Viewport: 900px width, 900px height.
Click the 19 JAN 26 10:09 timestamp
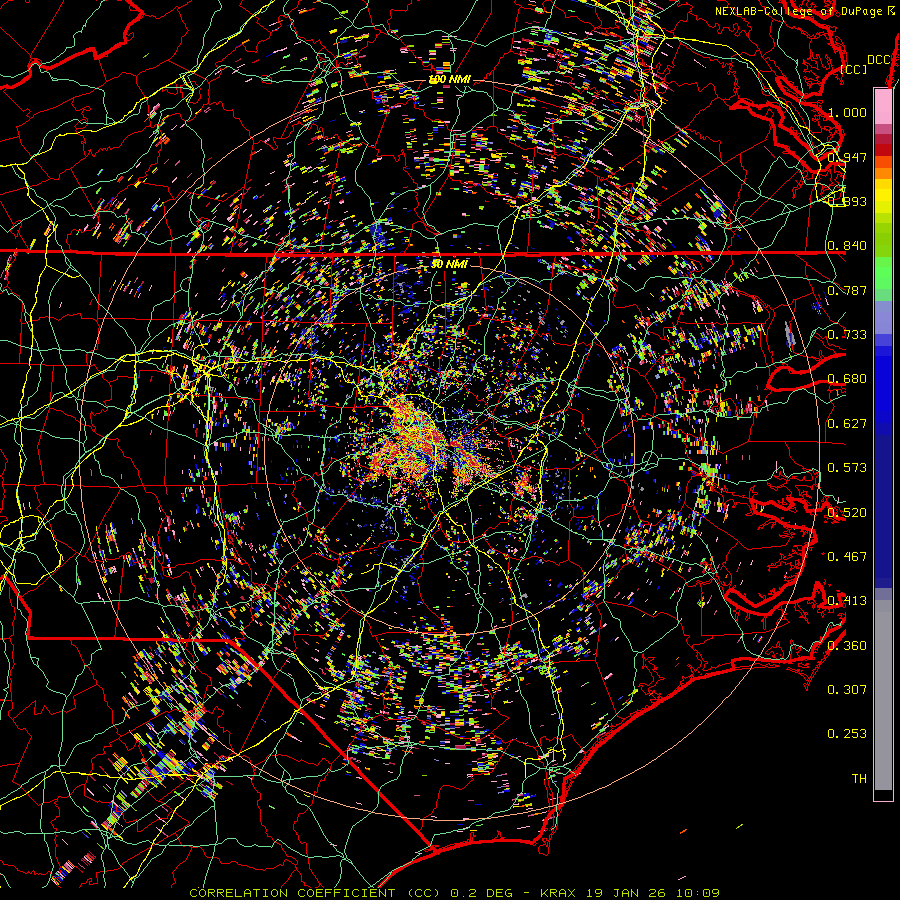click(x=652, y=893)
